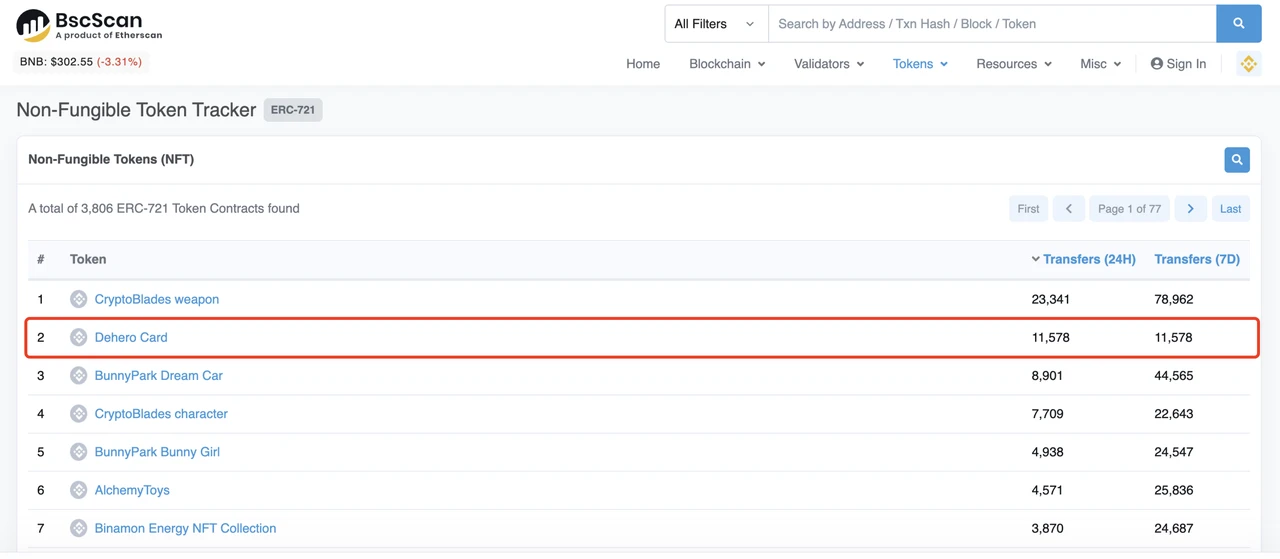The image size is (1280, 559).
Task: Open the BNB chain selector icon
Action: [1248, 64]
